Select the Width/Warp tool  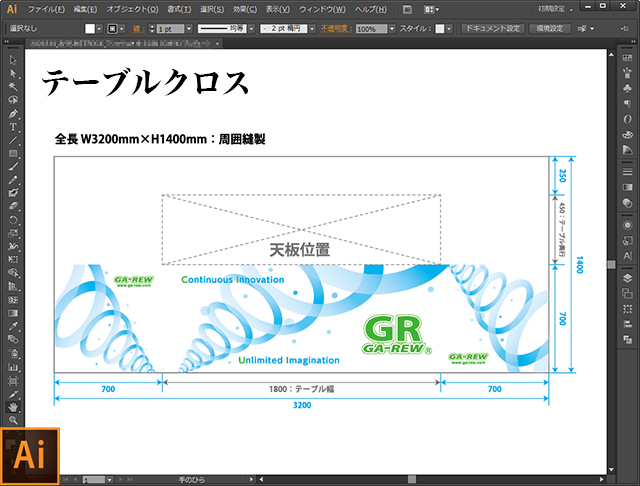(13, 246)
